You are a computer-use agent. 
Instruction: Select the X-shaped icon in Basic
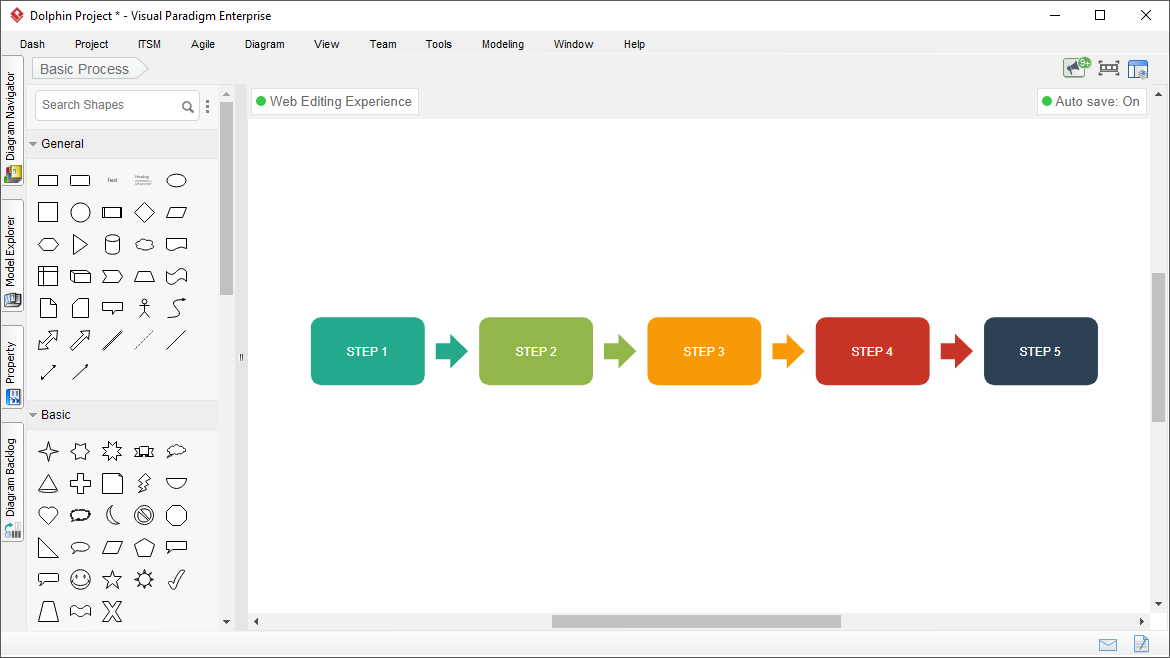(x=112, y=612)
